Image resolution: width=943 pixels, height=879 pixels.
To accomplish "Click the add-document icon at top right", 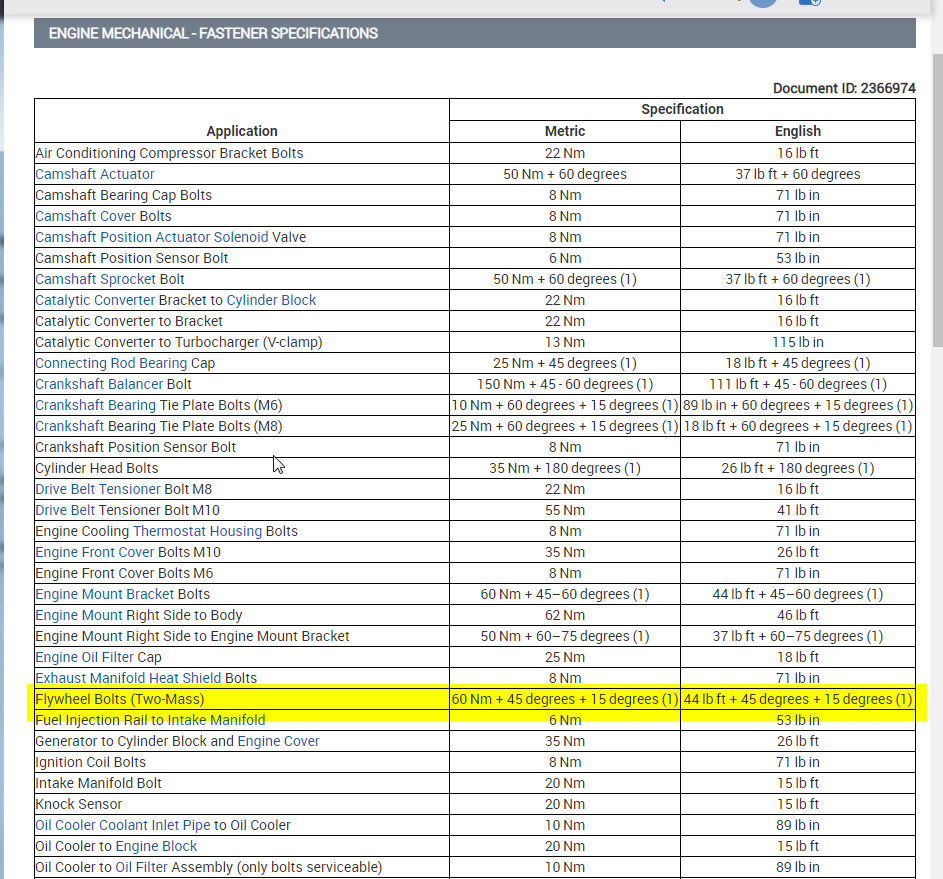I will coord(810,4).
